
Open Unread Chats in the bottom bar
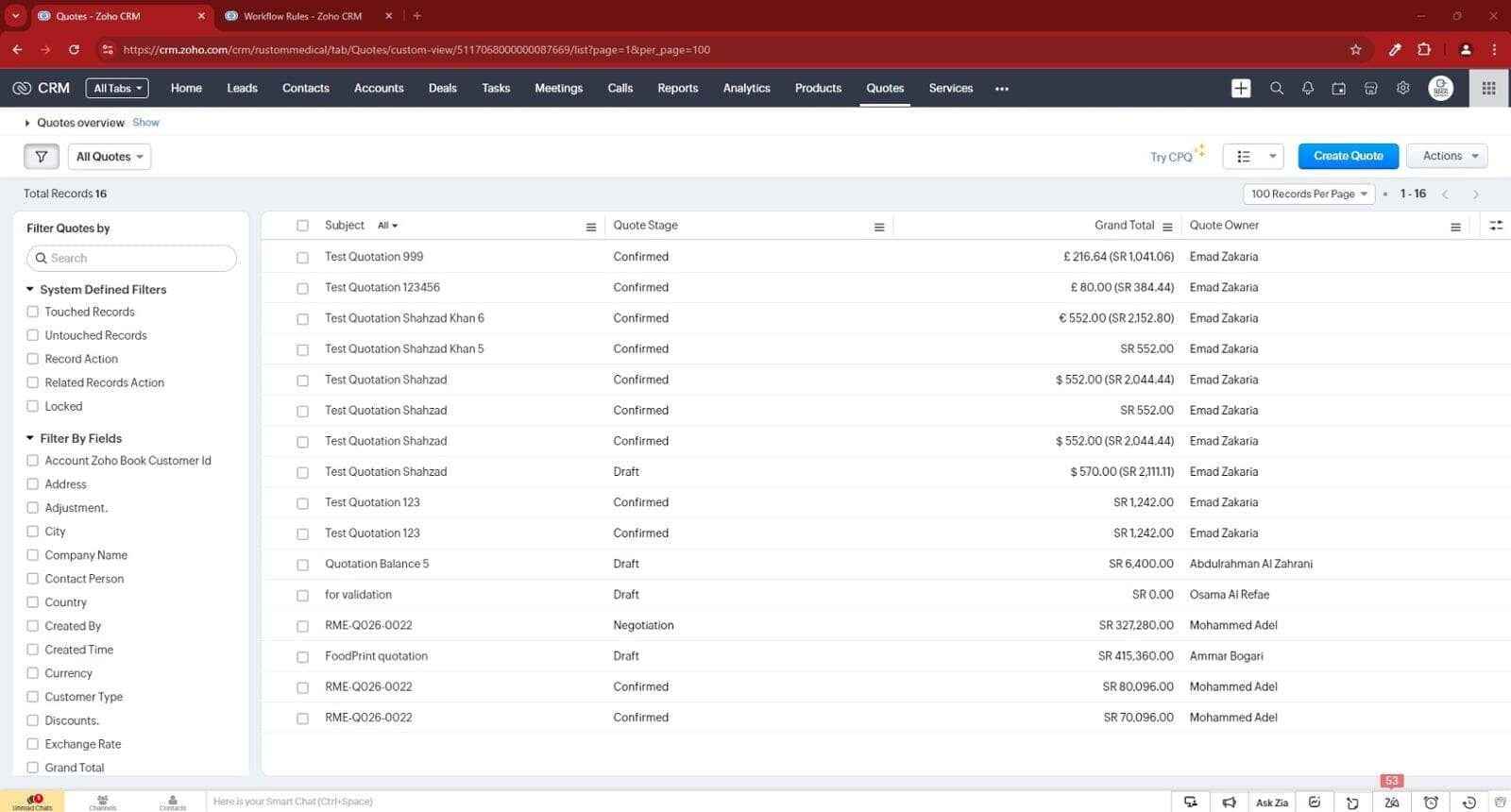(x=33, y=802)
